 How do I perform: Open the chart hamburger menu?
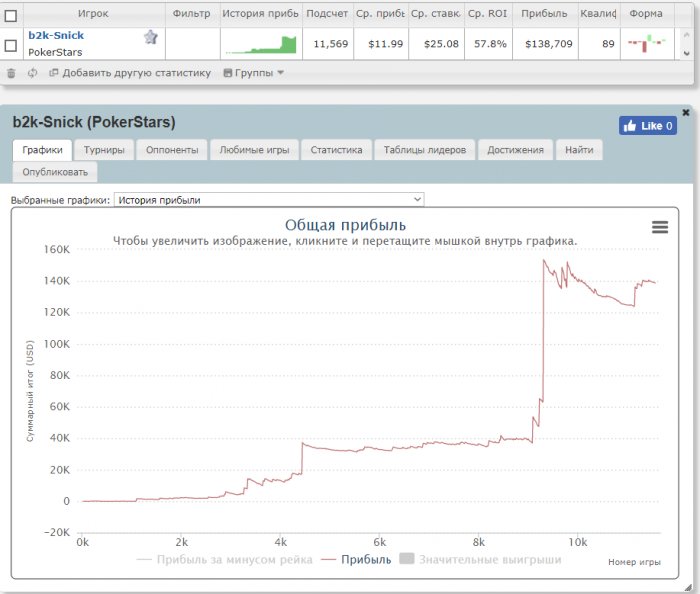coord(660,227)
